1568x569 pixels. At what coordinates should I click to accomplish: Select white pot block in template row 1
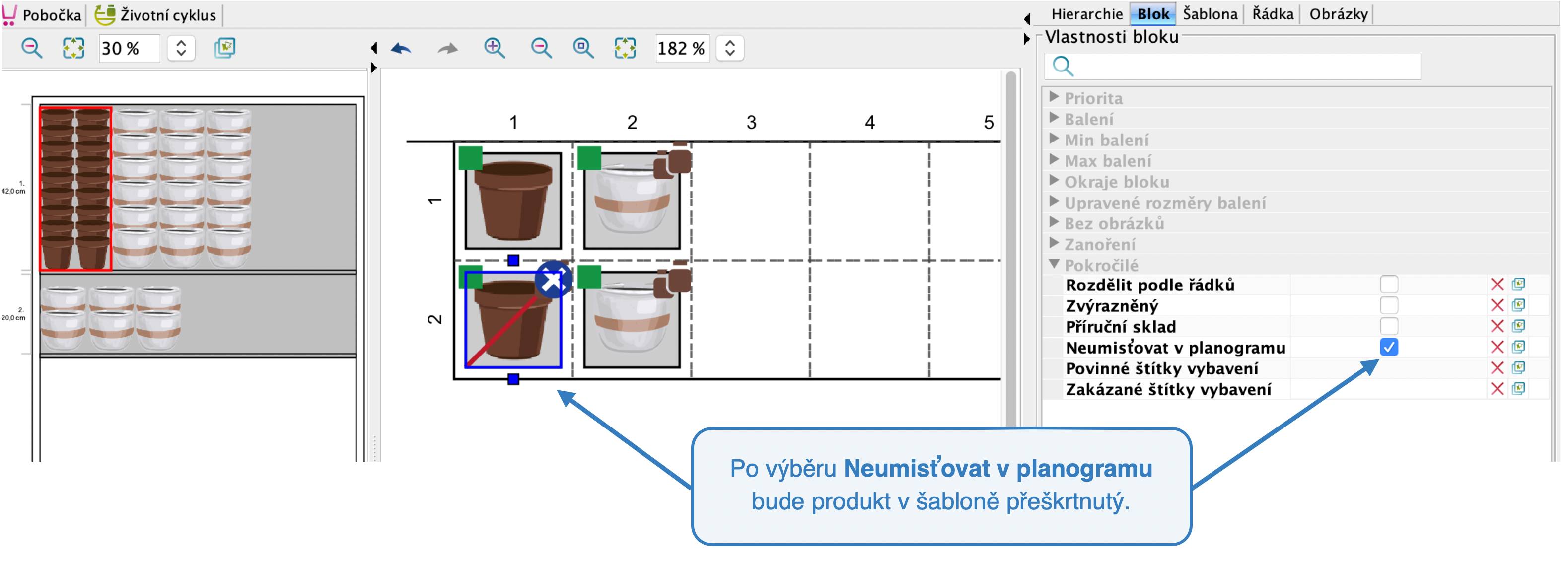pyautogui.click(x=632, y=201)
